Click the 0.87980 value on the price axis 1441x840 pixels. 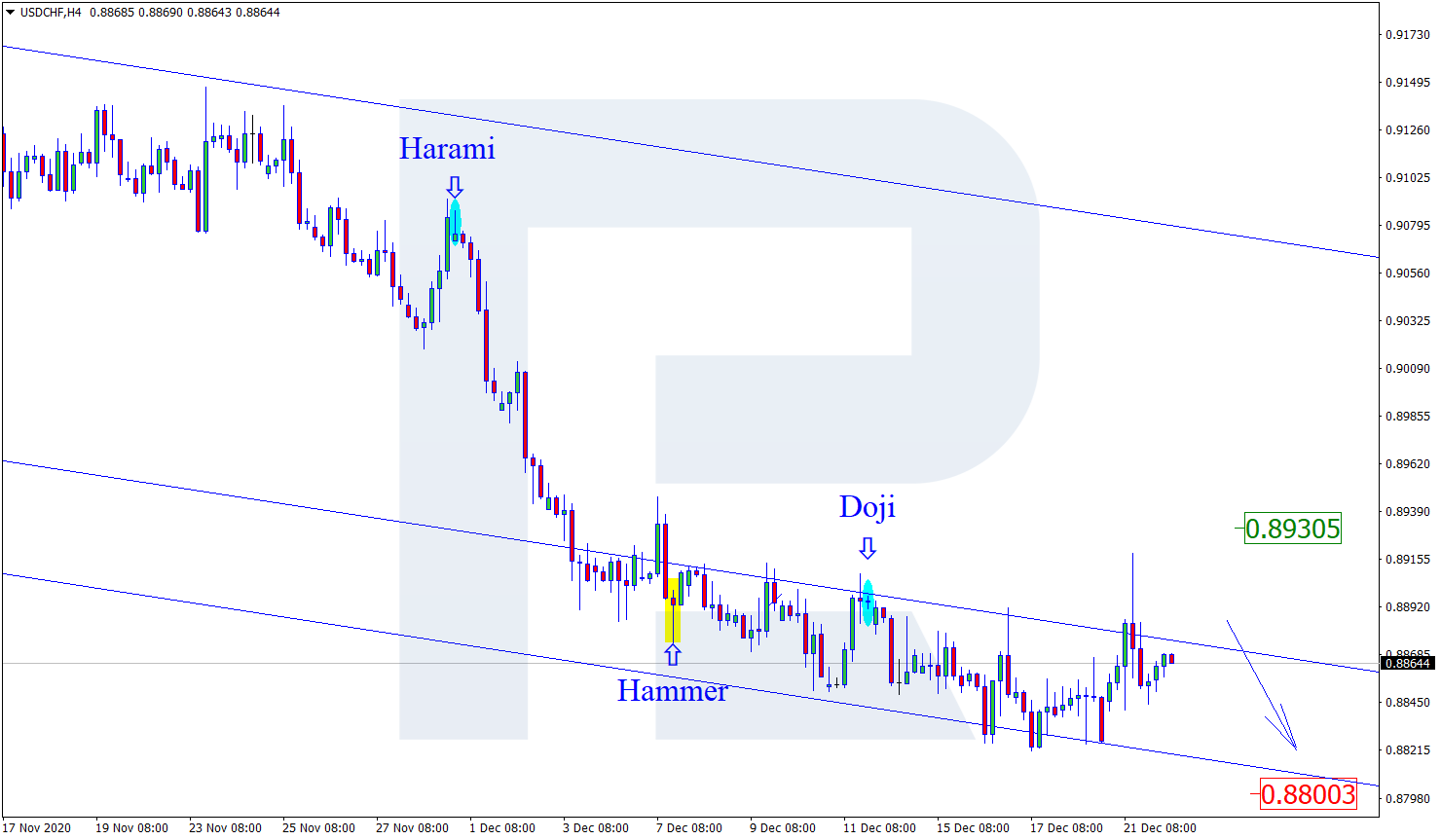coord(1408,799)
